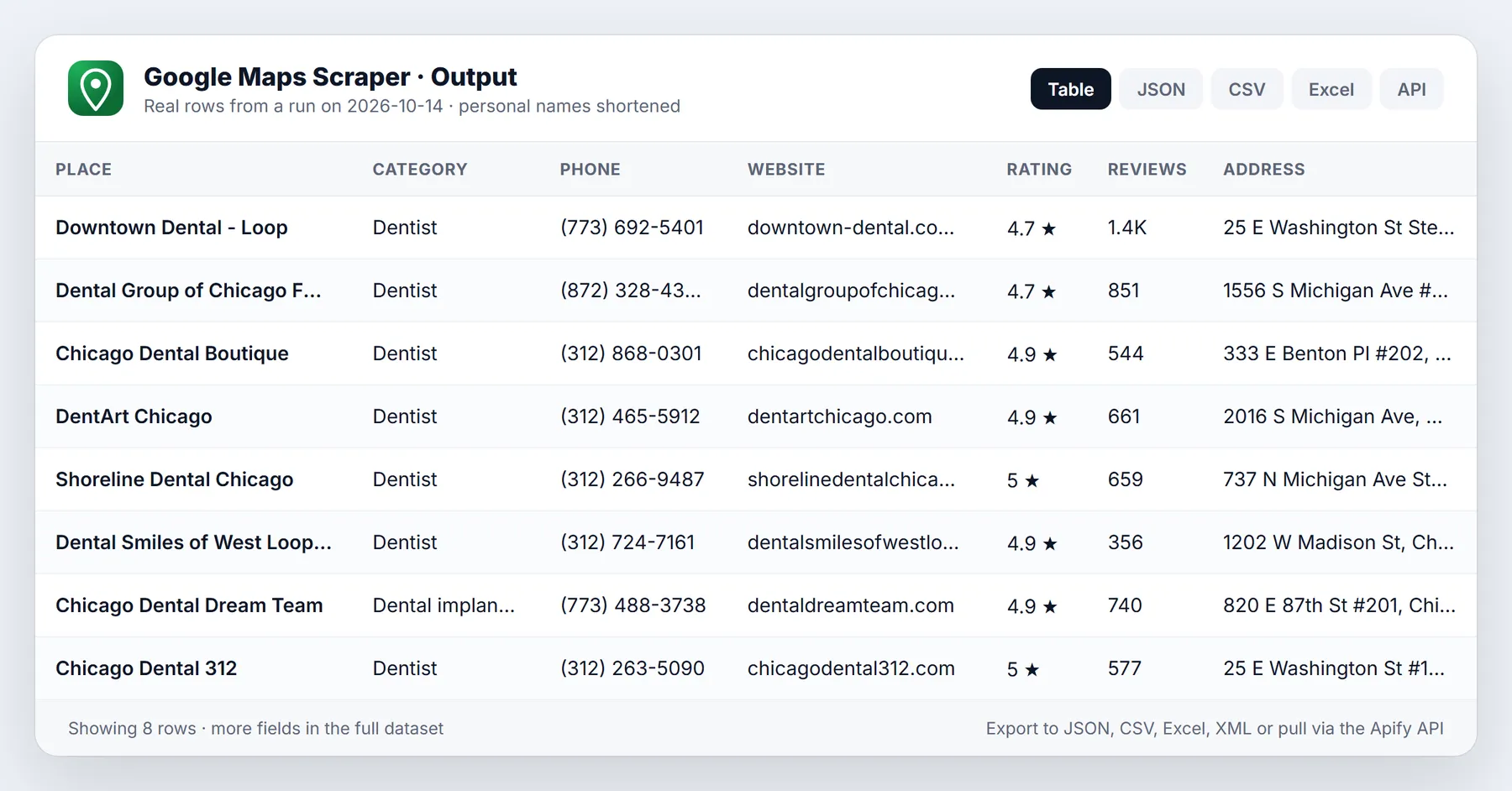Click the CATEGORY column header

point(419,169)
